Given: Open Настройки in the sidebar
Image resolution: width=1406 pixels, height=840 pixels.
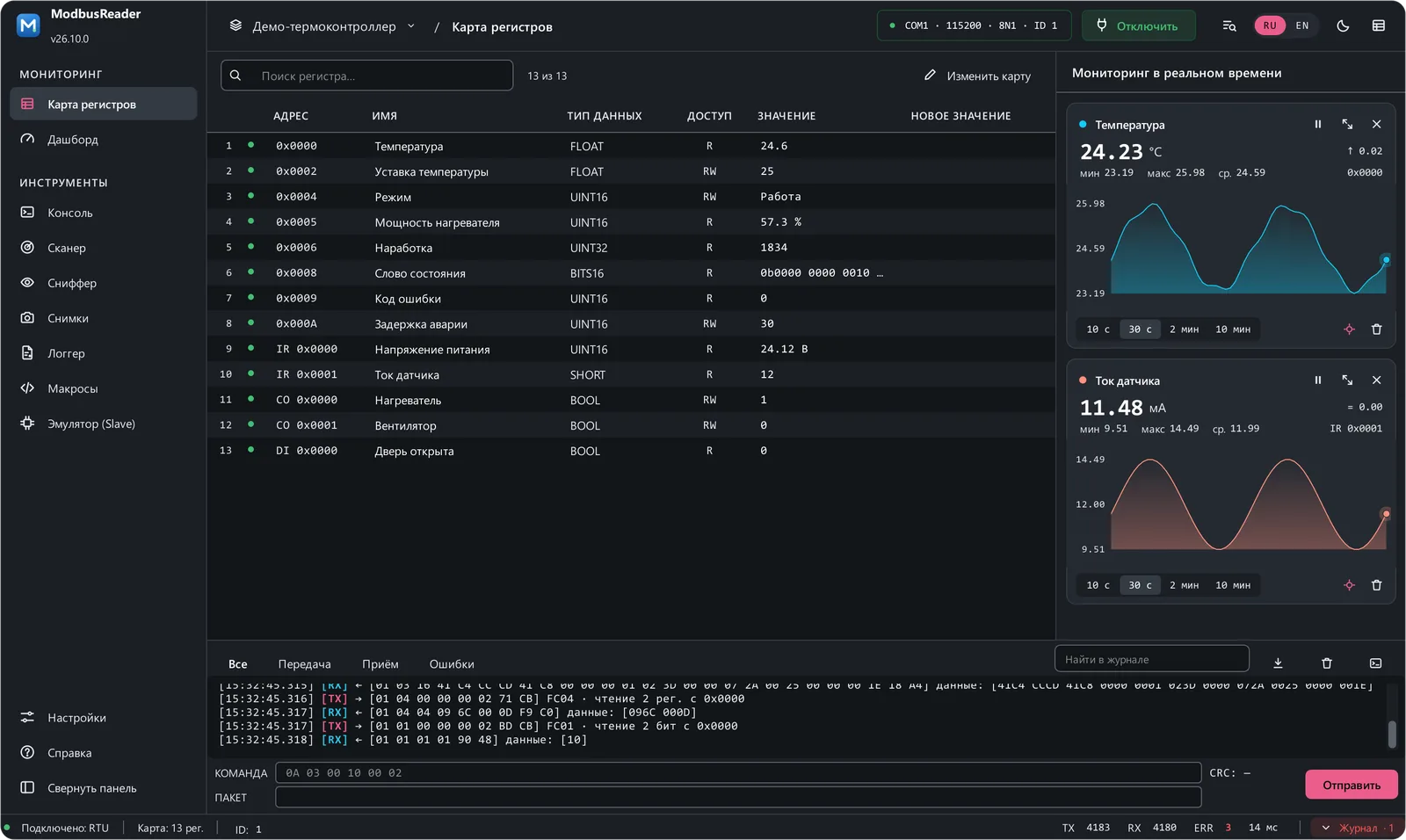Looking at the screenshot, I should click(x=103, y=718).
